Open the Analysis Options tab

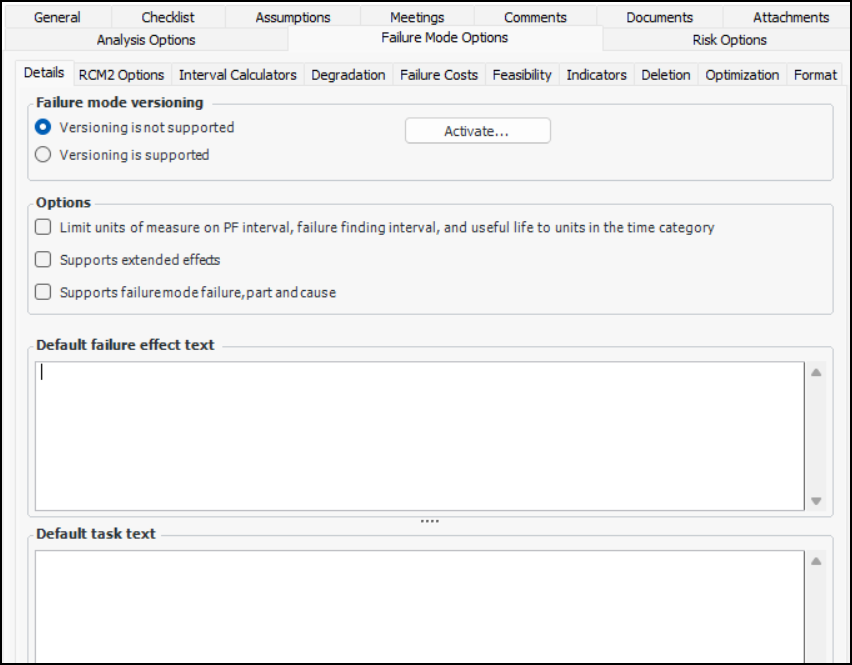pyautogui.click(x=146, y=40)
